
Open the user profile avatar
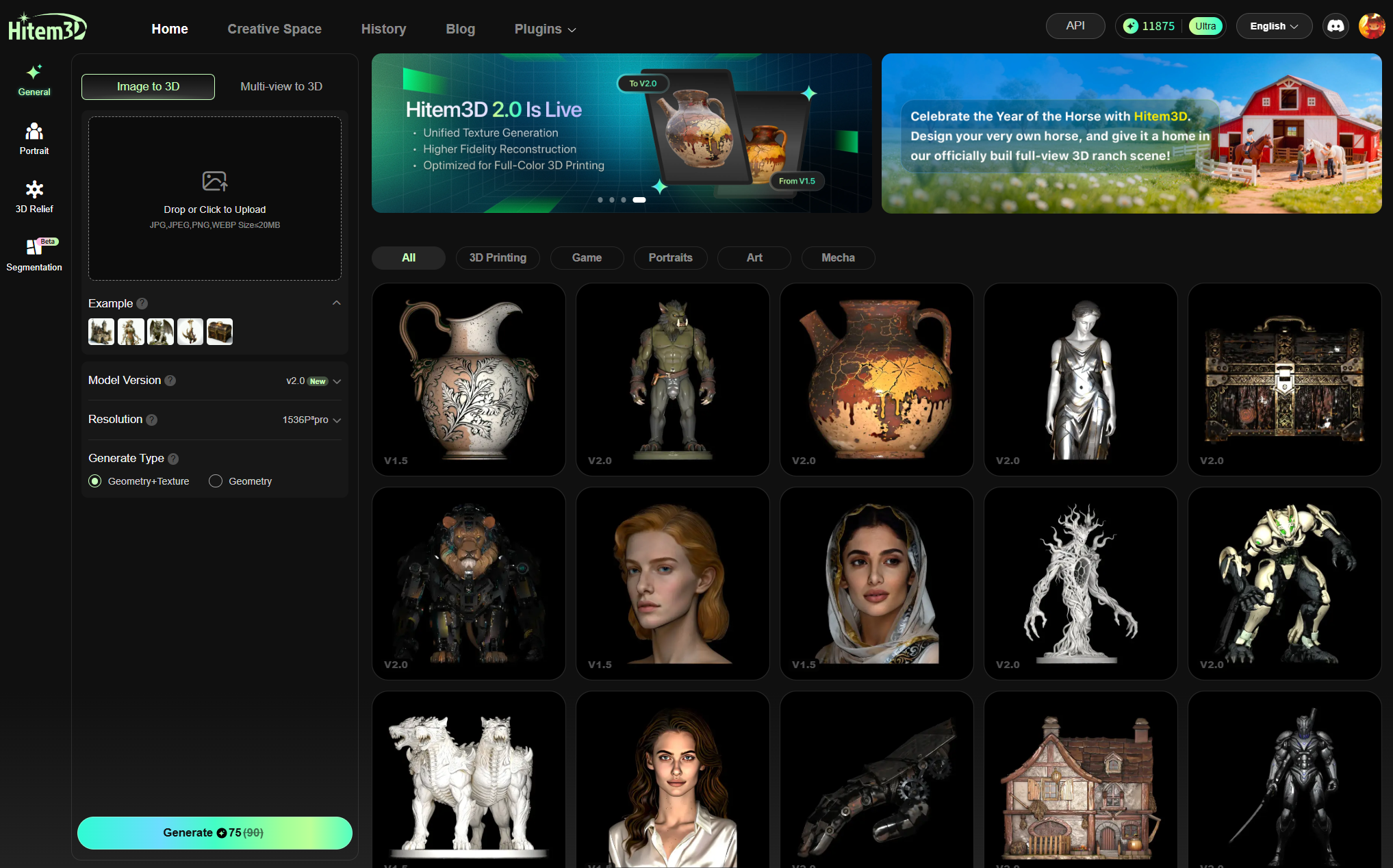(1371, 26)
